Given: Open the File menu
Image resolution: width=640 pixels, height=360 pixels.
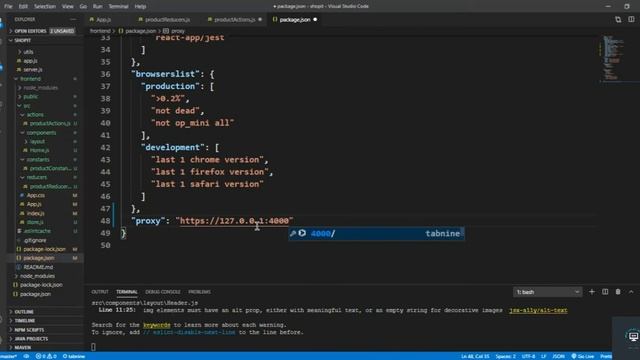Looking at the screenshot, I should pos(8,7).
